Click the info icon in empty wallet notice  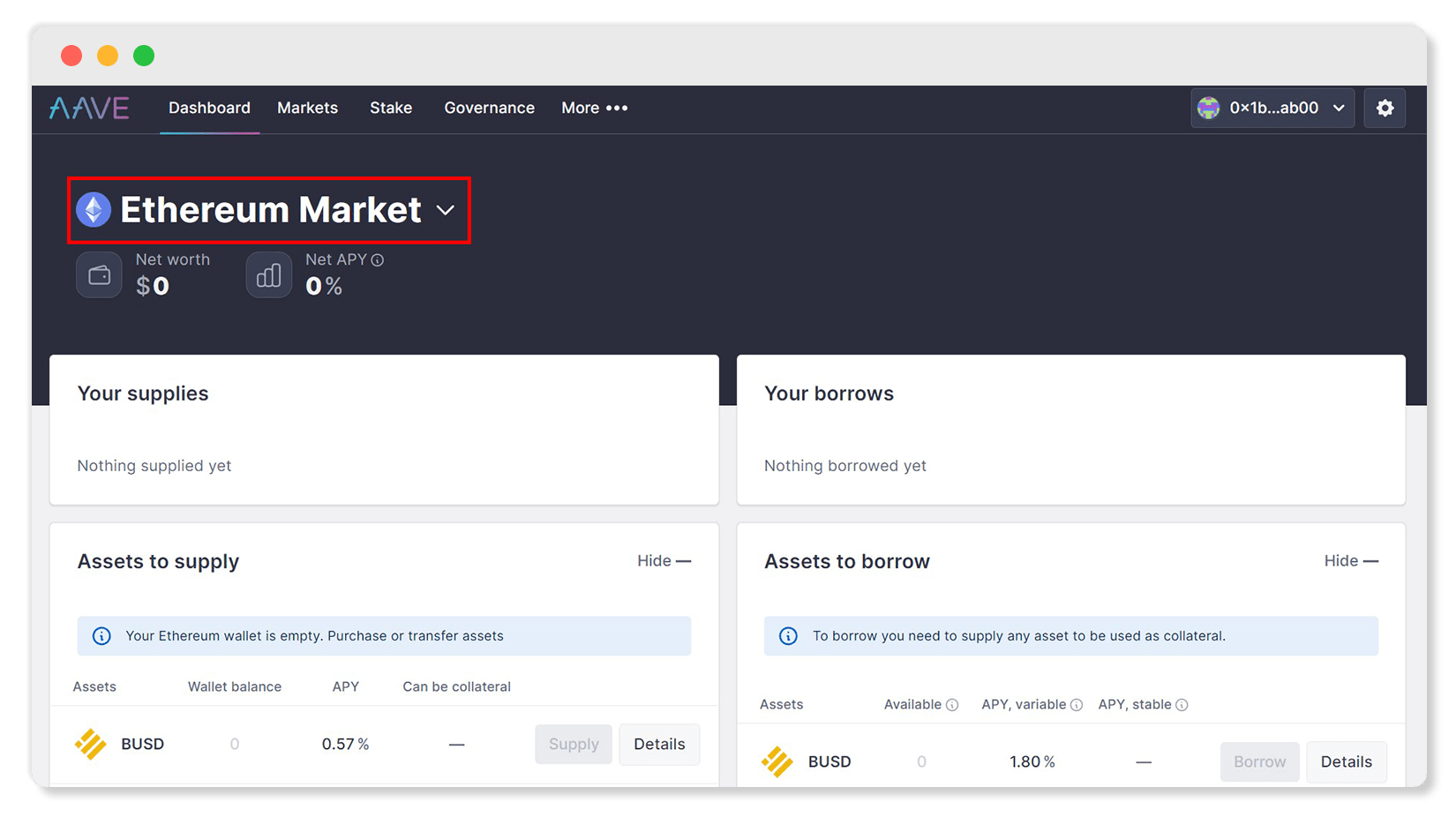pos(101,636)
